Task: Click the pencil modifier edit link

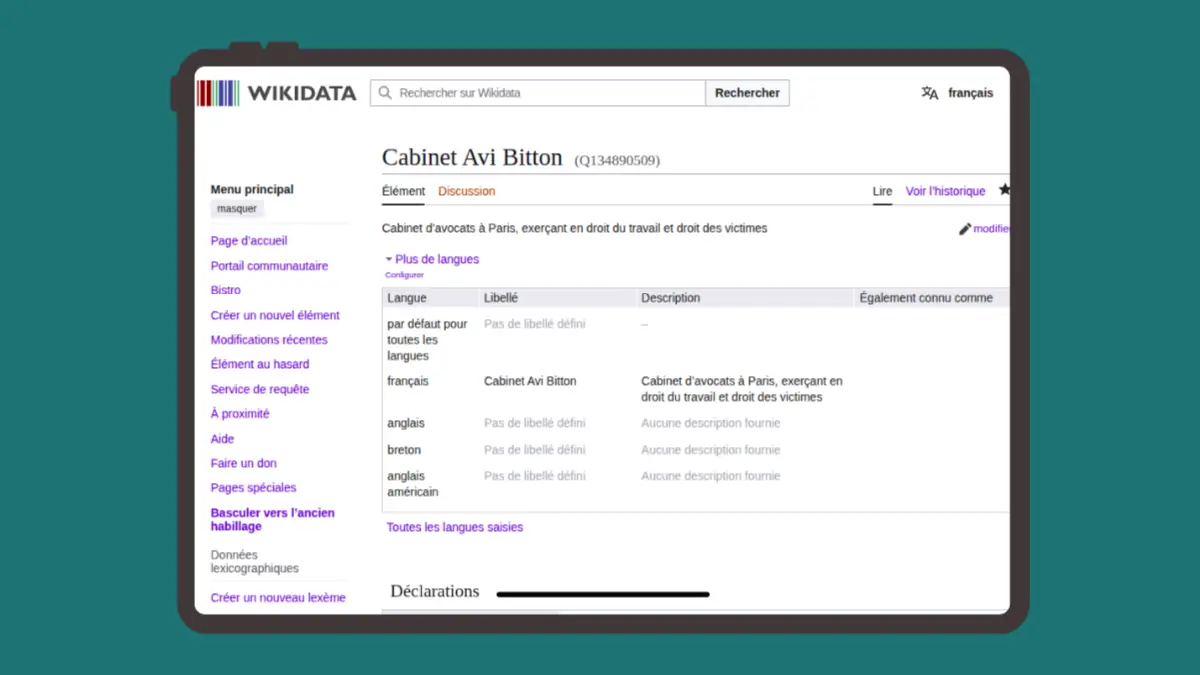Action: tap(984, 229)
